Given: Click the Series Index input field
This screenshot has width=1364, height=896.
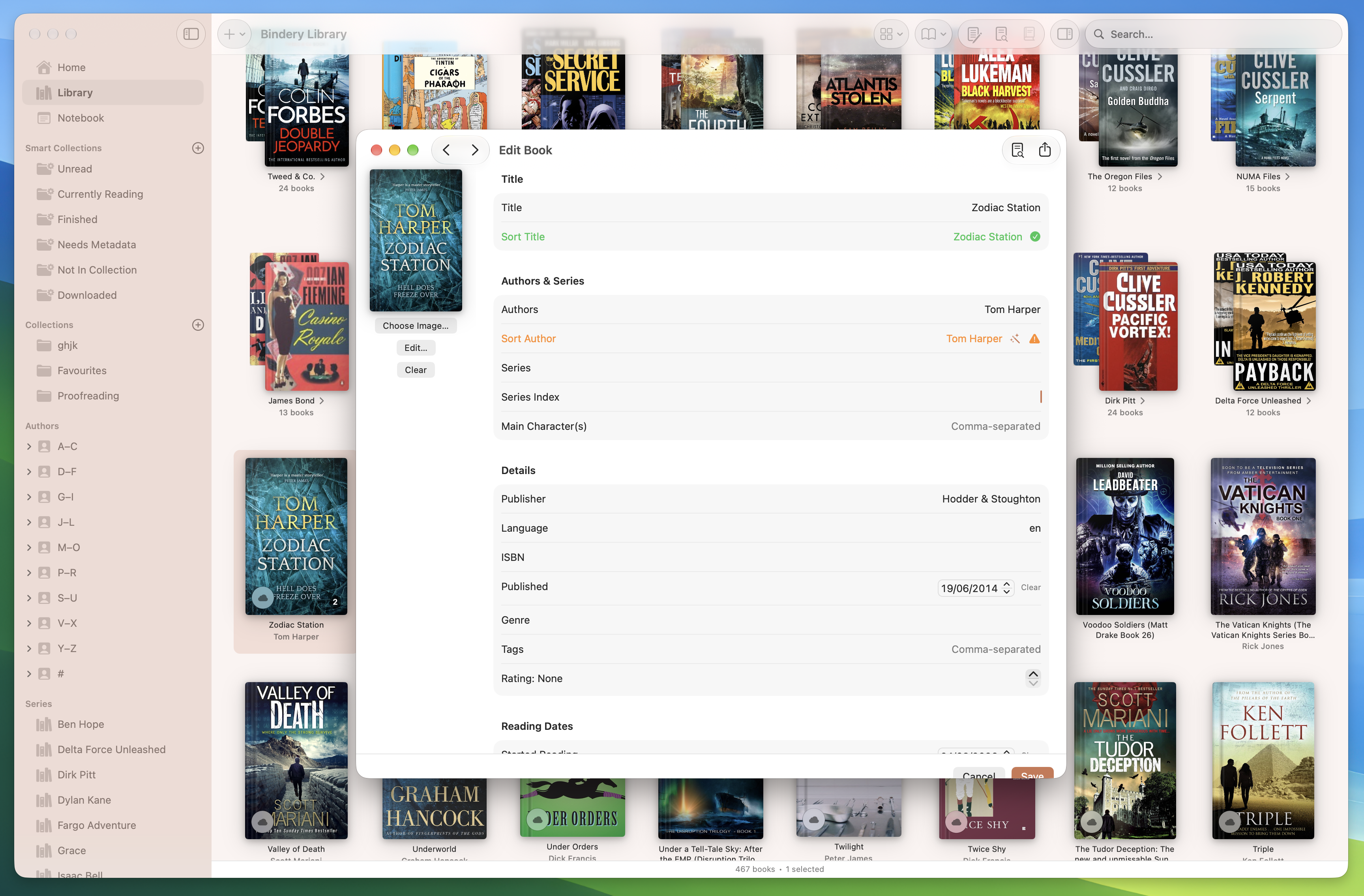Looking at the screenshot, I should coord(771,397).
